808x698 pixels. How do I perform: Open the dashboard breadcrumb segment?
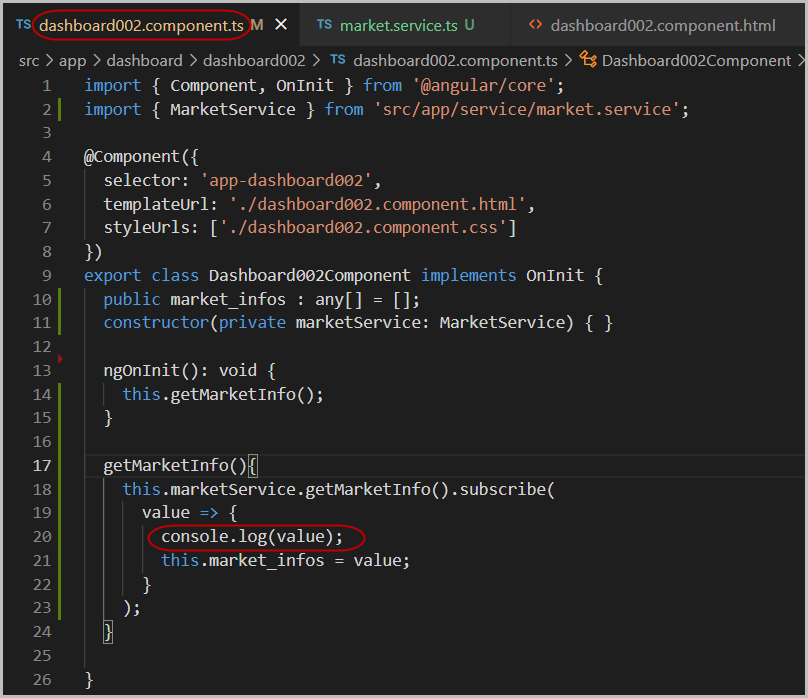[x=144, y=61]
